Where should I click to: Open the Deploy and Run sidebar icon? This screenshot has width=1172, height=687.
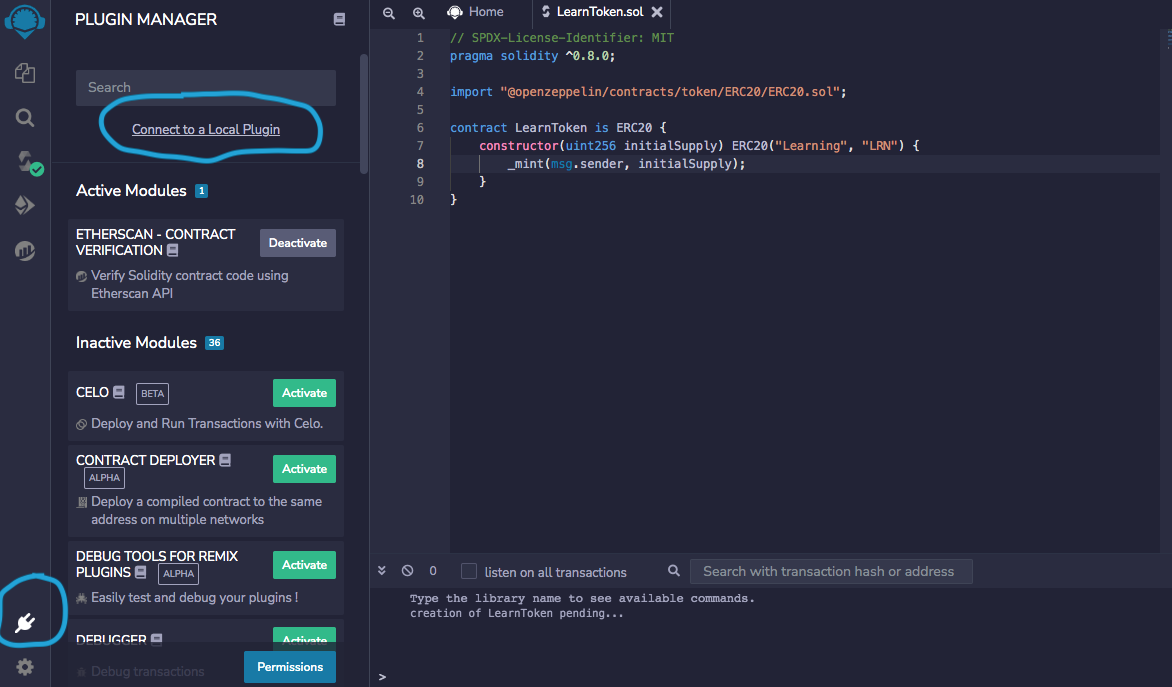(x=25, y=205)
